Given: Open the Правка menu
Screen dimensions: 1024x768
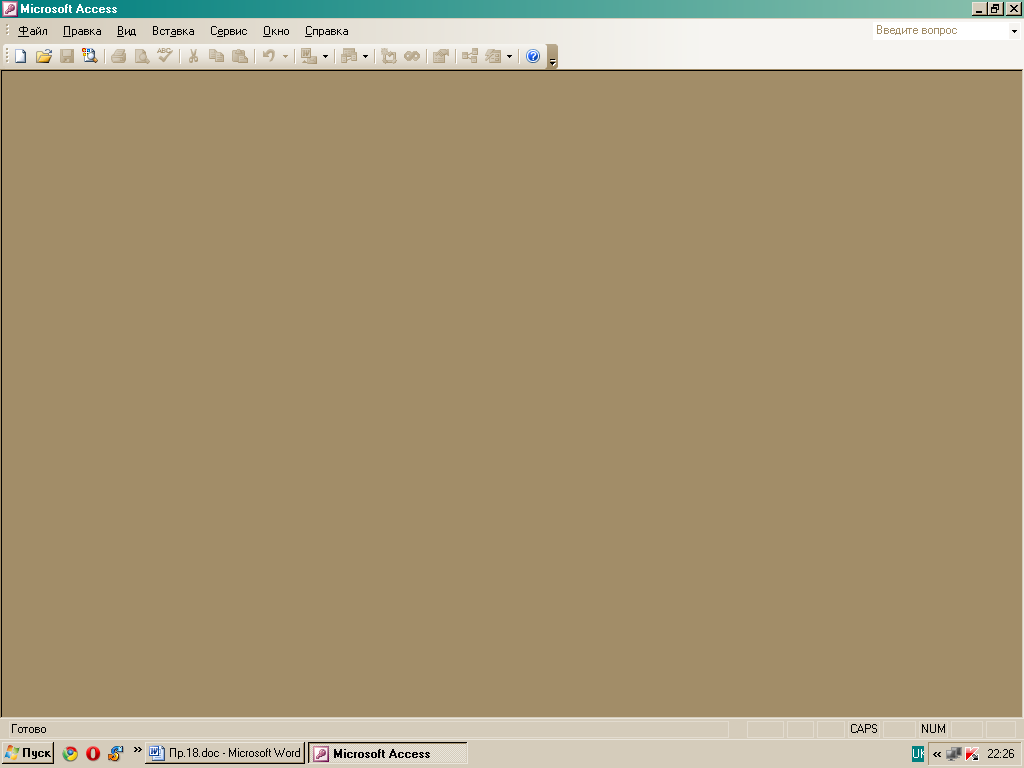Looking at the screenshot, I should tap(82, 31).
